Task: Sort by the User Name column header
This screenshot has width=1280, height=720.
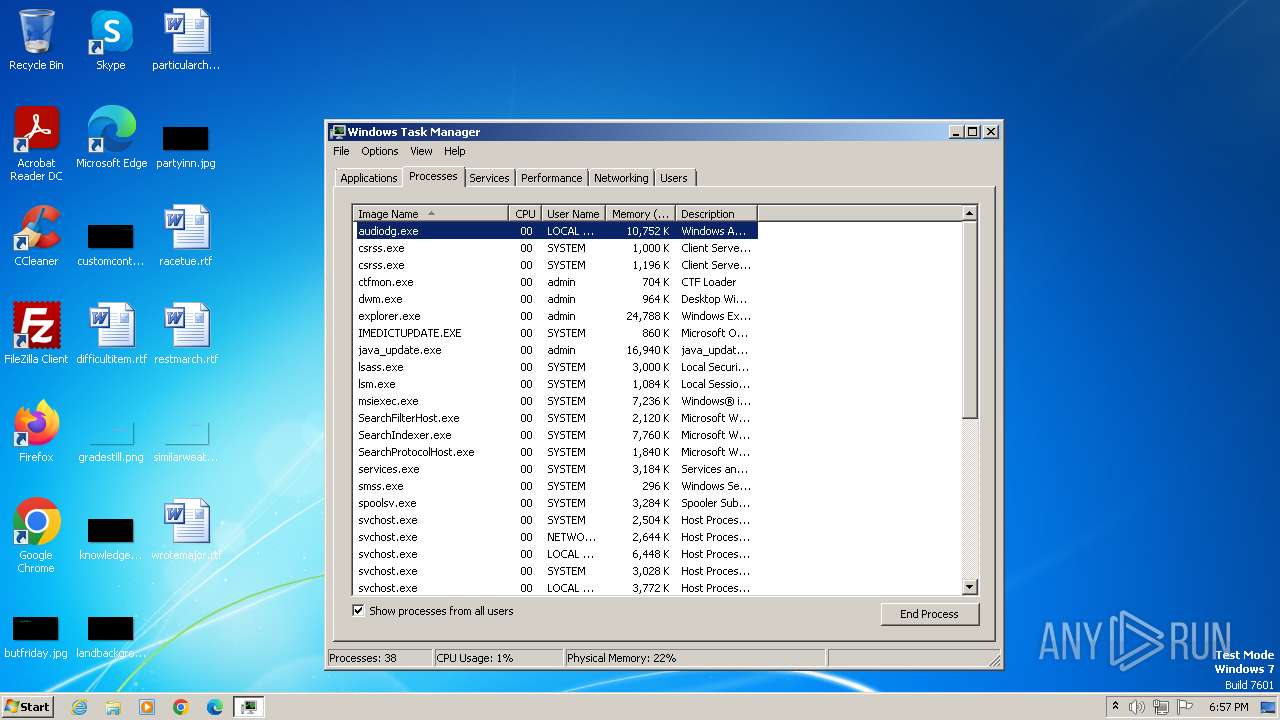Action: pos(573,214)
